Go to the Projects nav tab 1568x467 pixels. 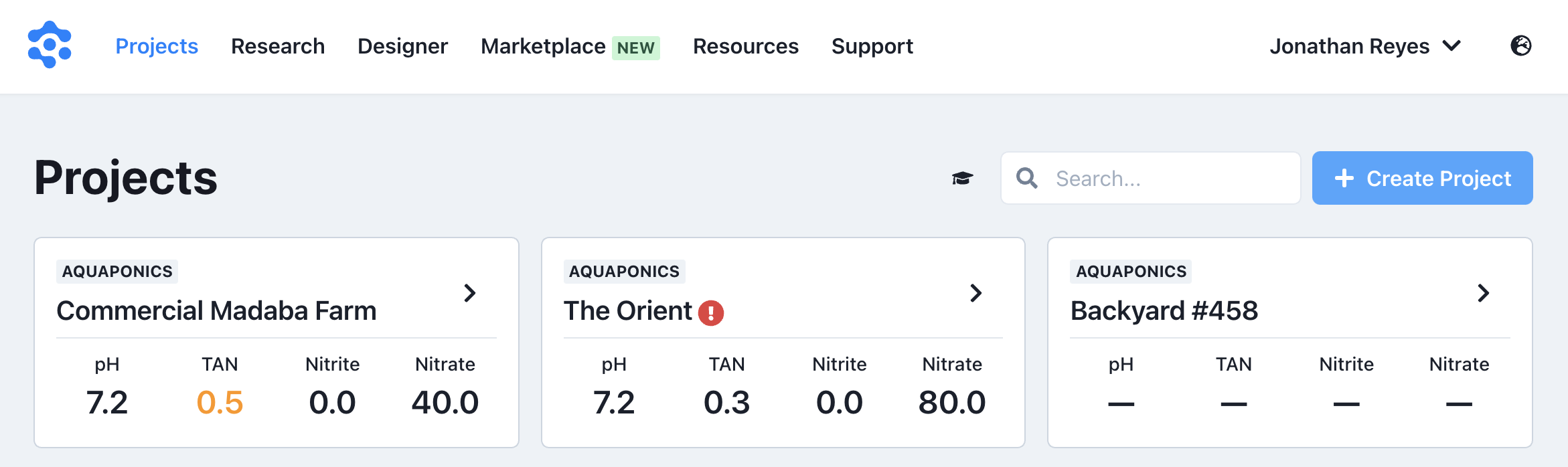[157, 46]
